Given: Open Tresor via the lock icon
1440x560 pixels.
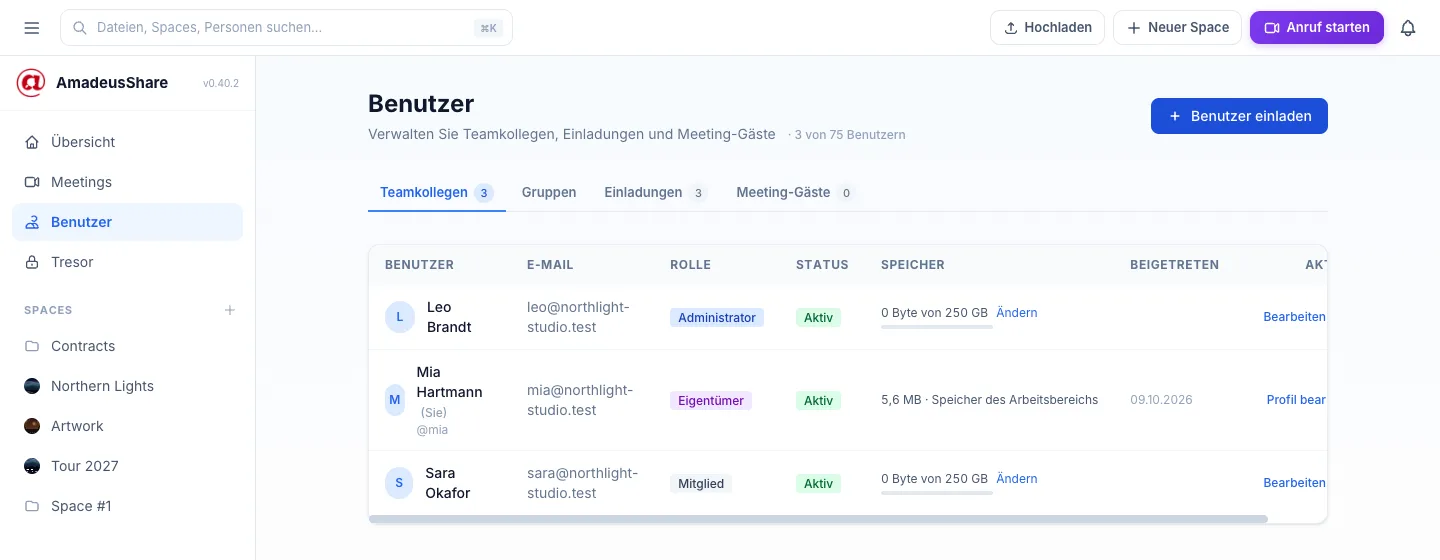Looking at the screenshot, I should pyautogui.click(x=32, y=262).
